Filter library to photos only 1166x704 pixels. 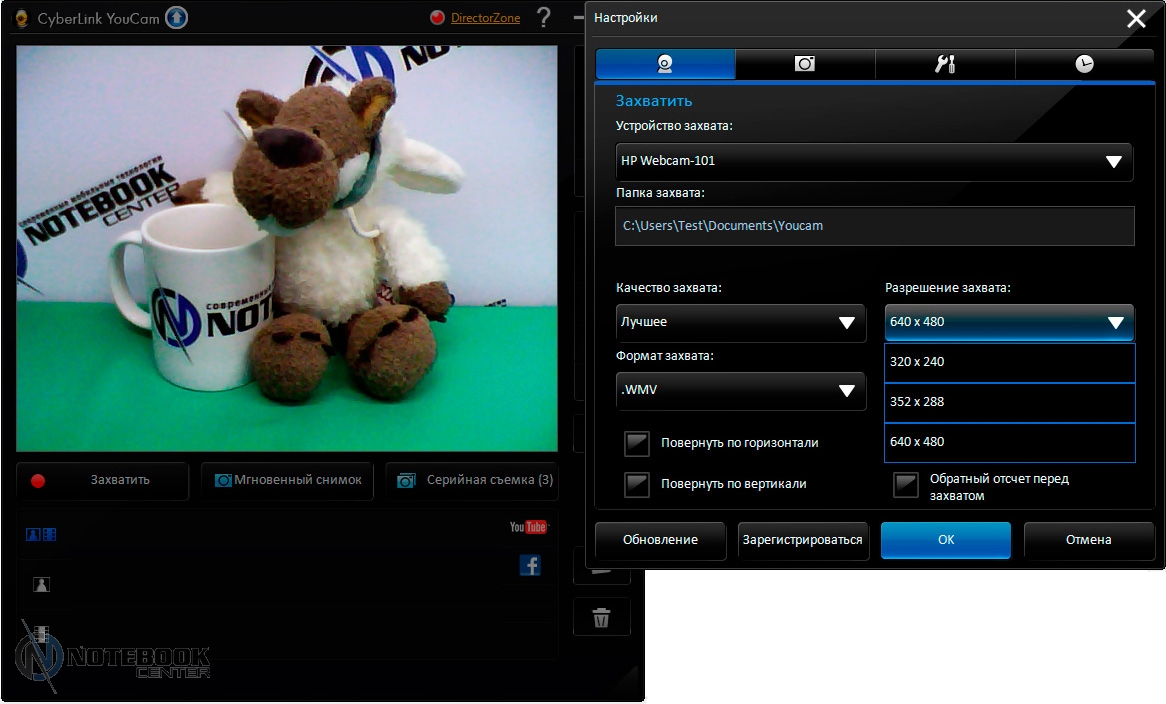pos(41,585)
